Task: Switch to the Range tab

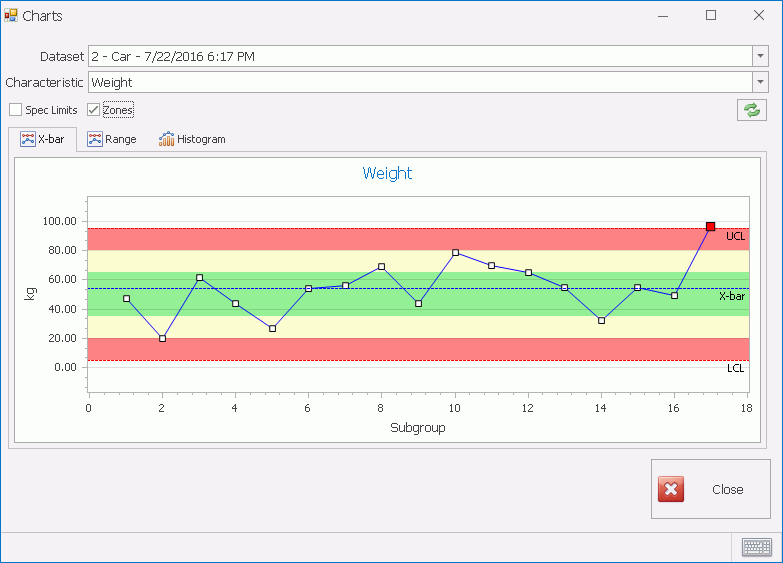Action: [x=111, y=139]
